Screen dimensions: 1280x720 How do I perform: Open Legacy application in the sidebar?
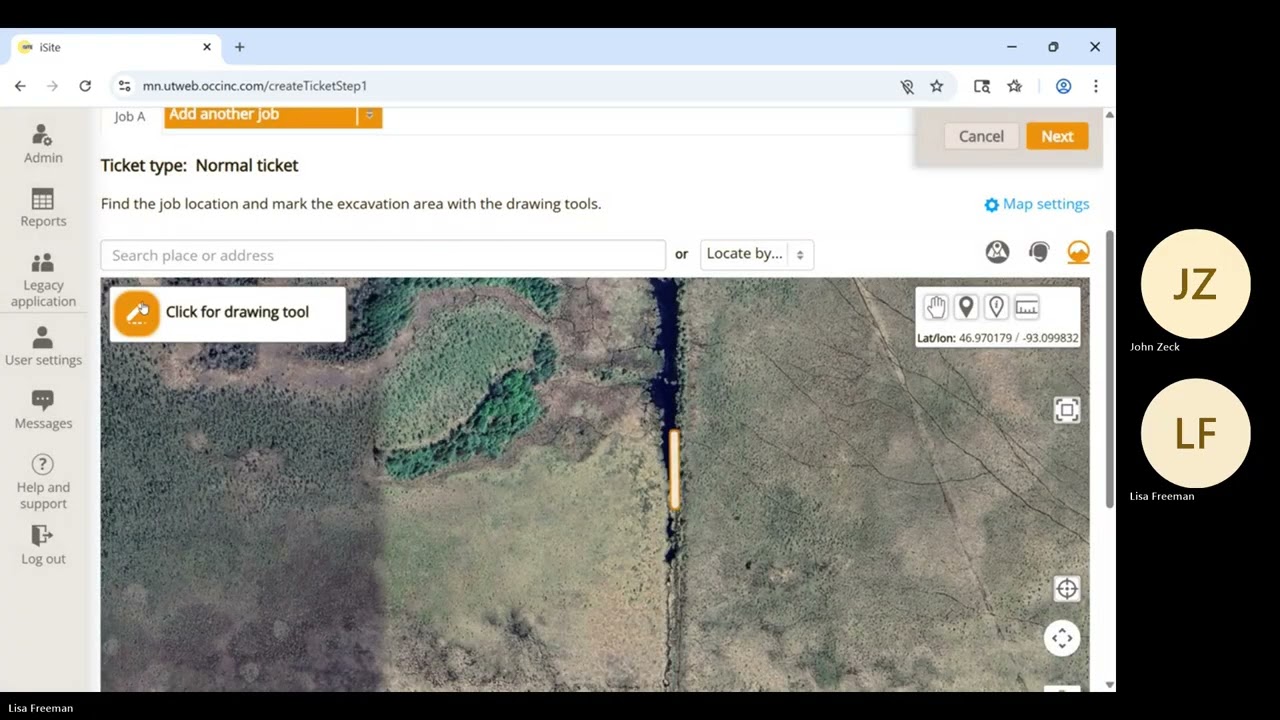click(43, 280)
